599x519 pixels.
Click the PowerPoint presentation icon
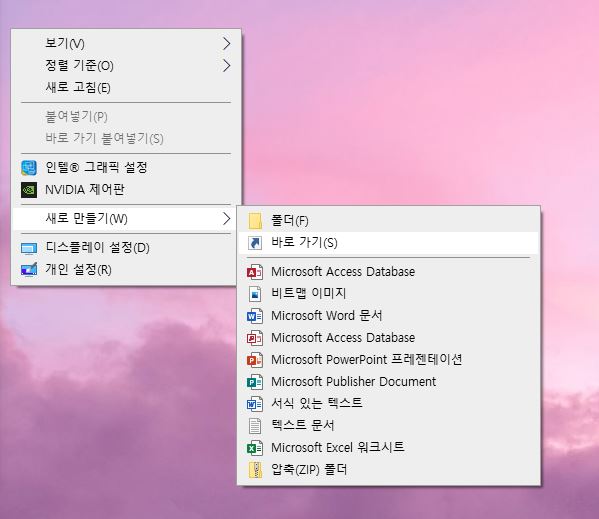point(255,360)
